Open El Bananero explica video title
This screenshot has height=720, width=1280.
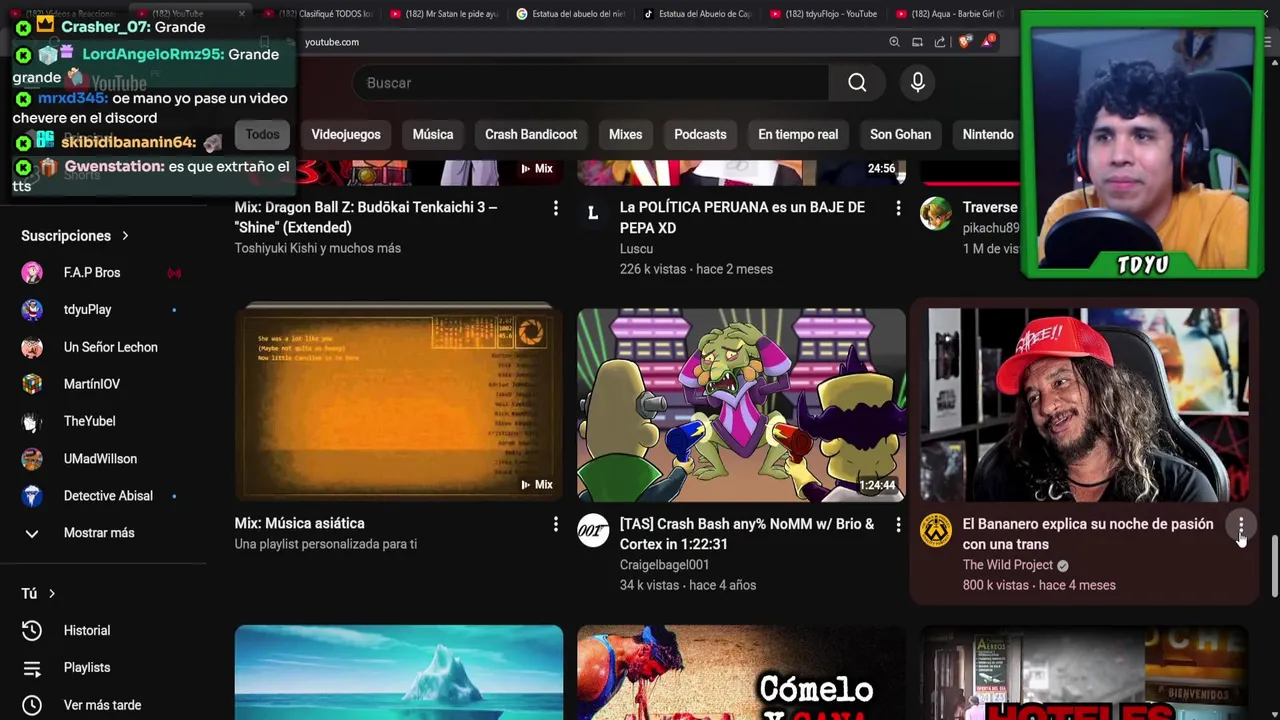(x=1088, y=534)
